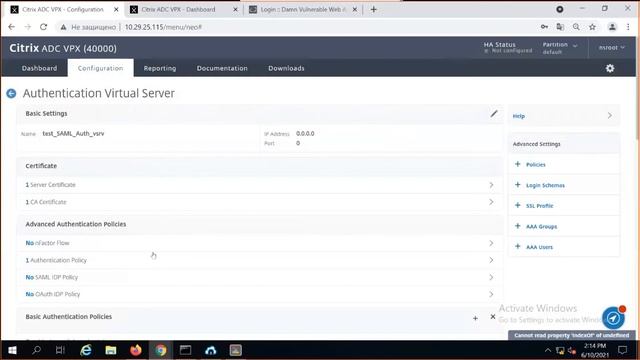Viewport: 640px width, 360px height.
Task: Click the browser address bar URL
Action: (163, 27)
